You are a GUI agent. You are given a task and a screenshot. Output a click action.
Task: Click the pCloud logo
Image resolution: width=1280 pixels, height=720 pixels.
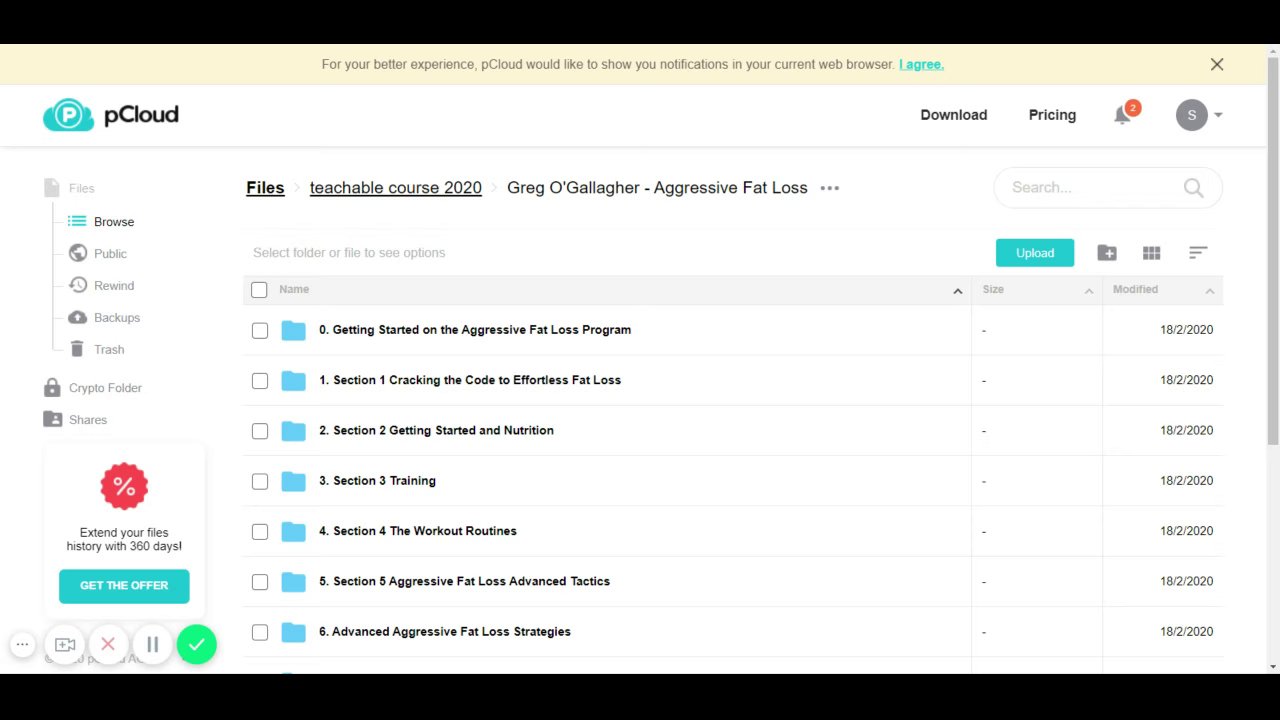111,115
